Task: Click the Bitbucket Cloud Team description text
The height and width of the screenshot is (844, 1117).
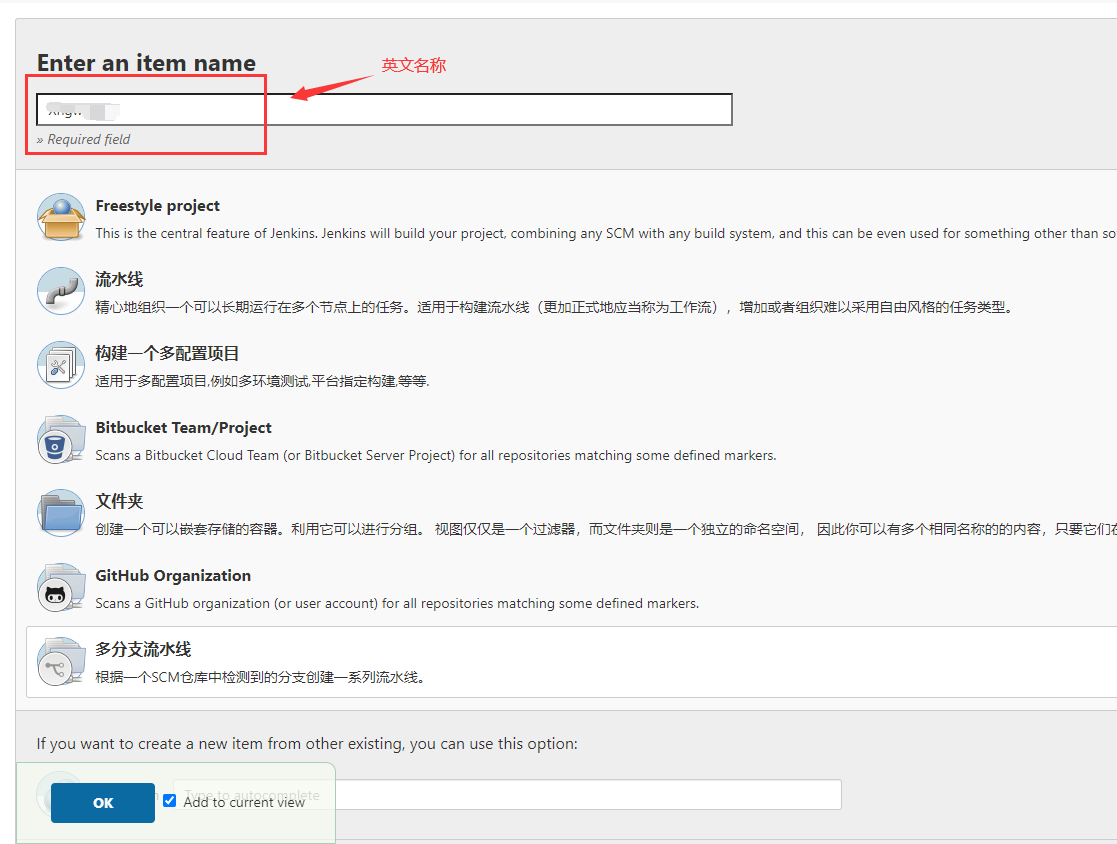Action: [436, 455]
